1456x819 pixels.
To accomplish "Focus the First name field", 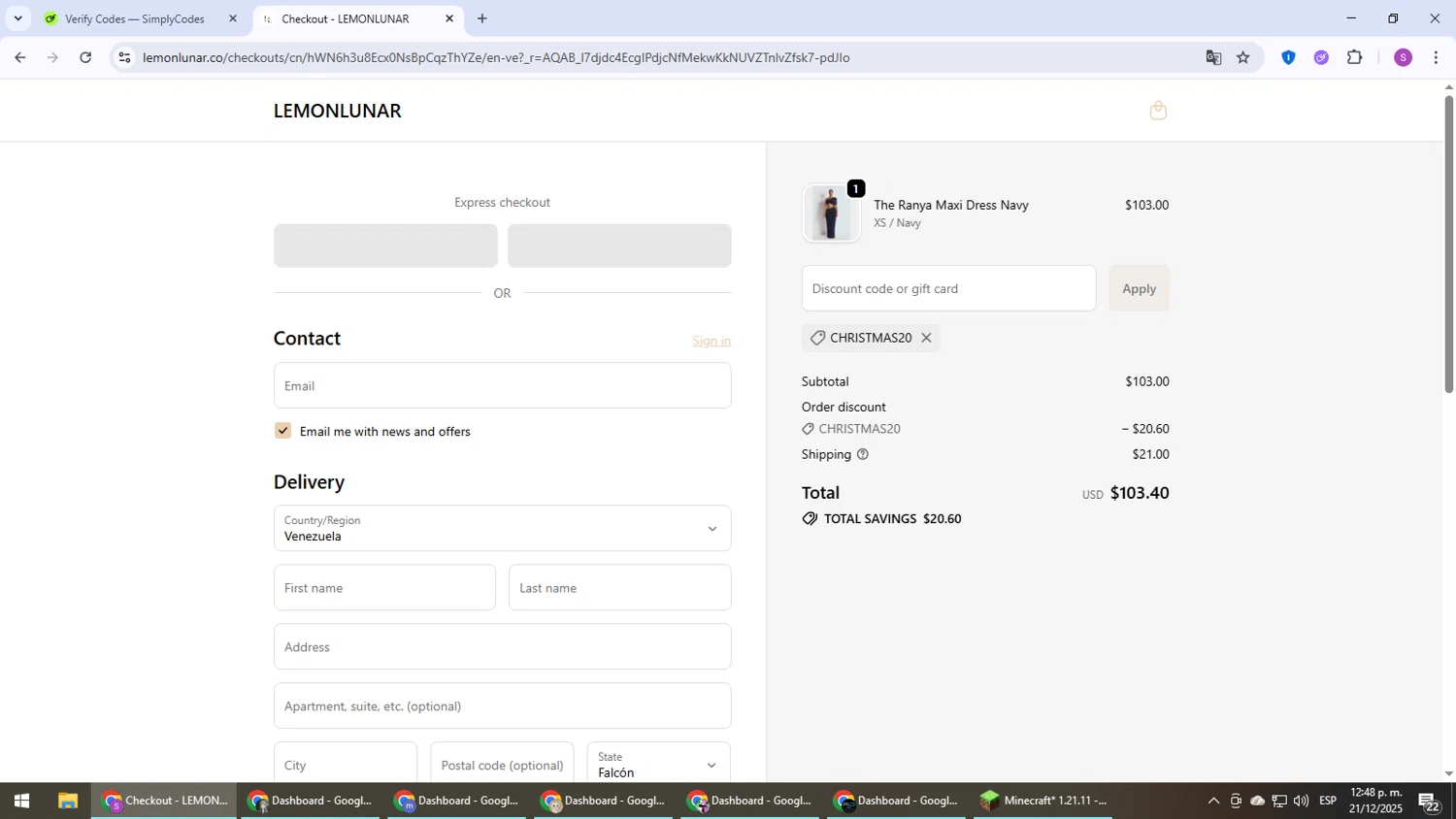I will click(384, 587).
